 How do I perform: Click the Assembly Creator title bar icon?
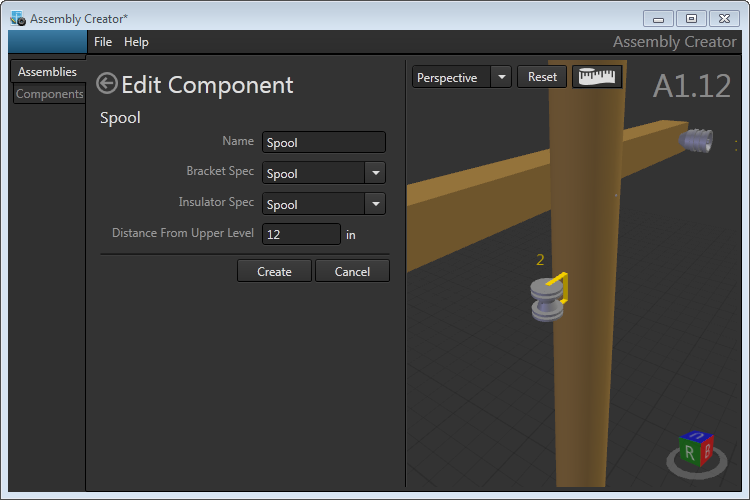pos(18,18)
